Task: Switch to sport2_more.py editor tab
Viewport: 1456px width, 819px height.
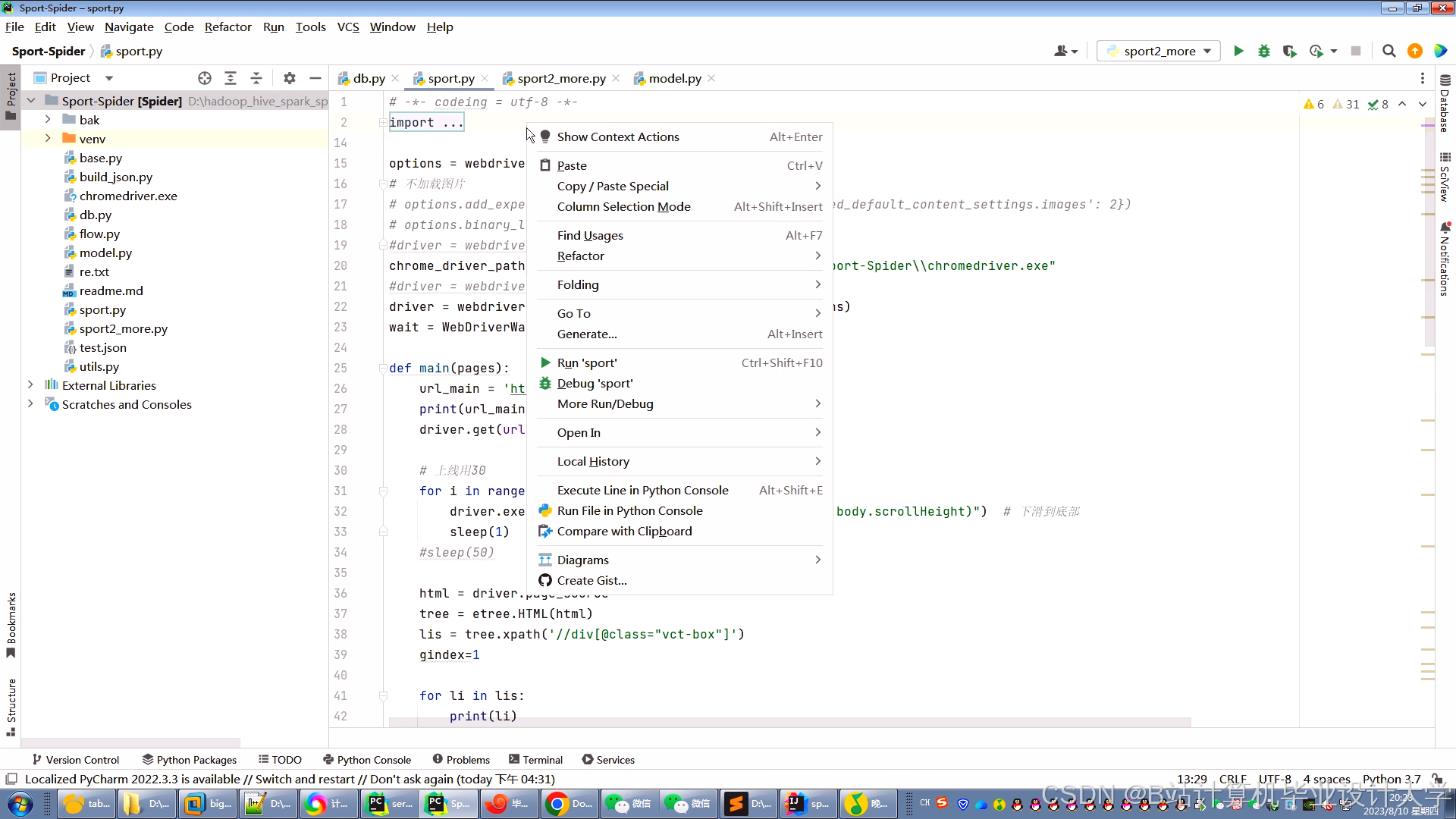Action: (x=561, y=78)
